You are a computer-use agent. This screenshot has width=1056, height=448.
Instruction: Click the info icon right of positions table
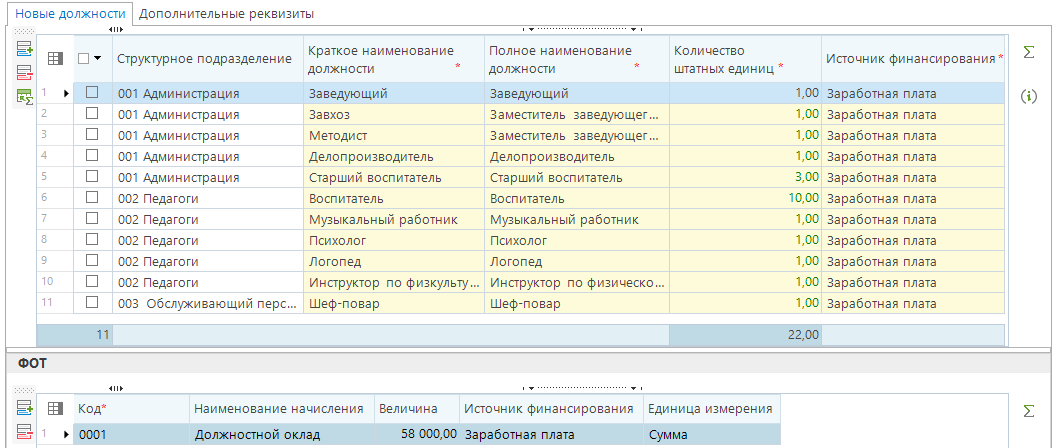[1028, 97]
